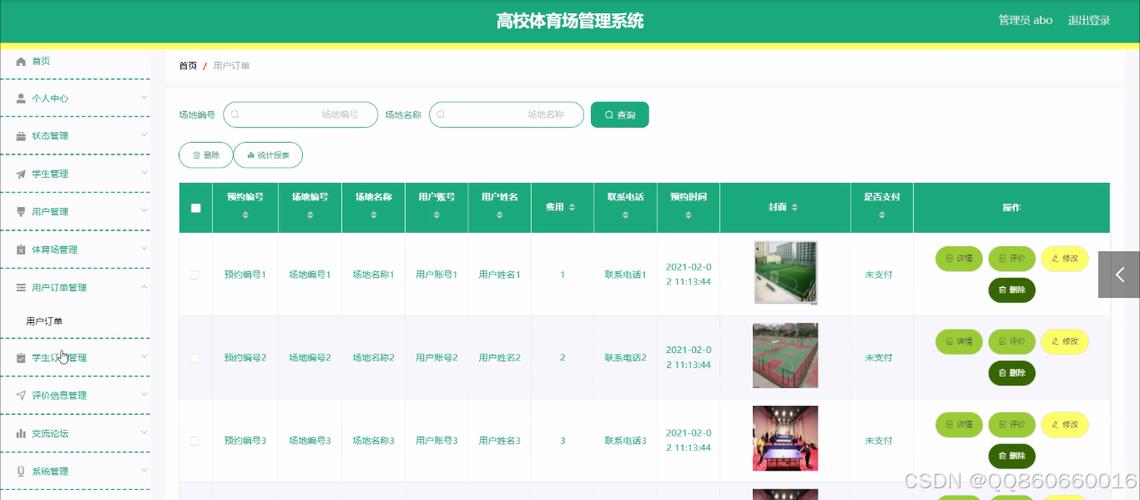This screenshot has height=500, width=1140.
Task: Expand the 系统管理 menu chevron
Action: pos(144,470)
